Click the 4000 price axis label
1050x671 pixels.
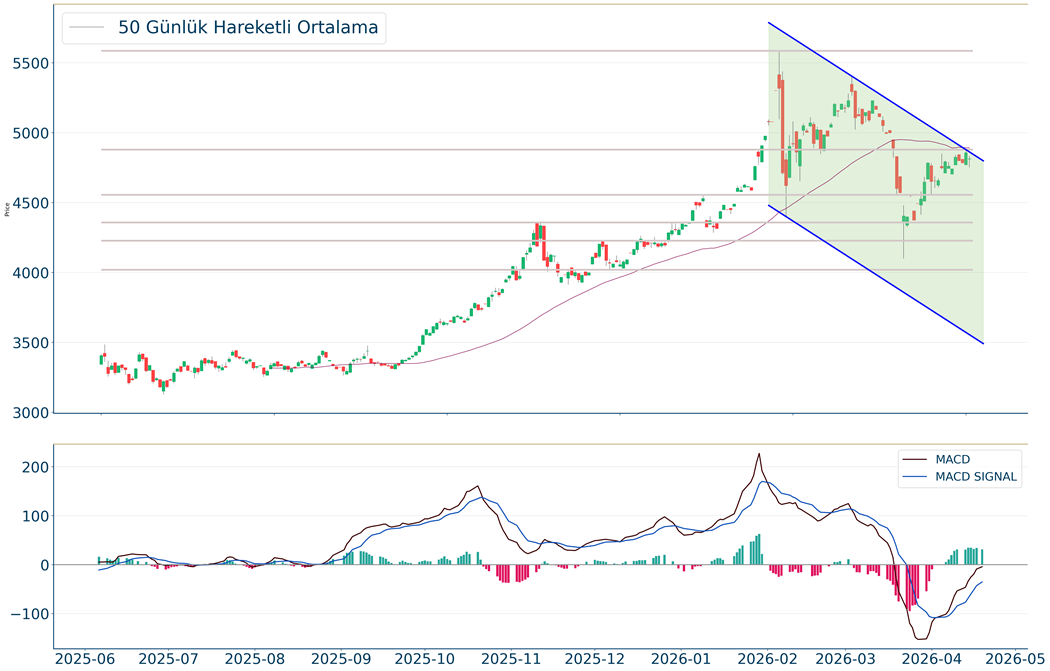[x=32, y=273]
